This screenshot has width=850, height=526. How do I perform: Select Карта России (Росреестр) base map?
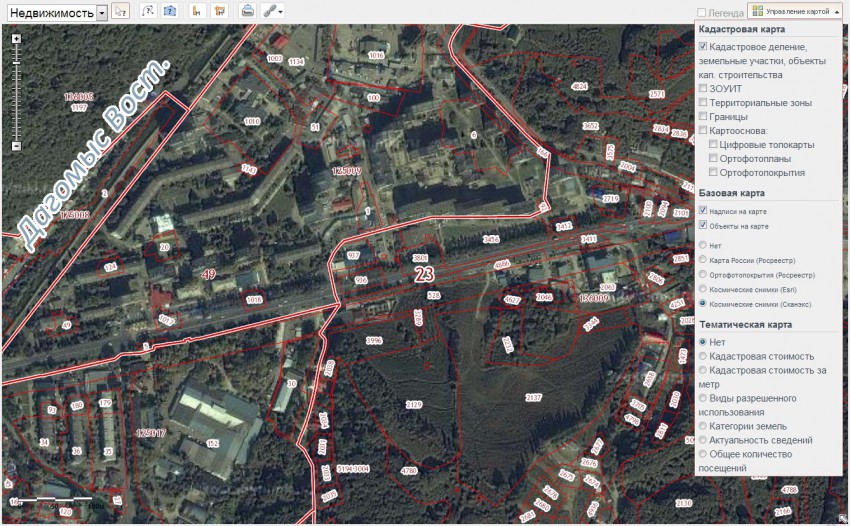[704, 259]
